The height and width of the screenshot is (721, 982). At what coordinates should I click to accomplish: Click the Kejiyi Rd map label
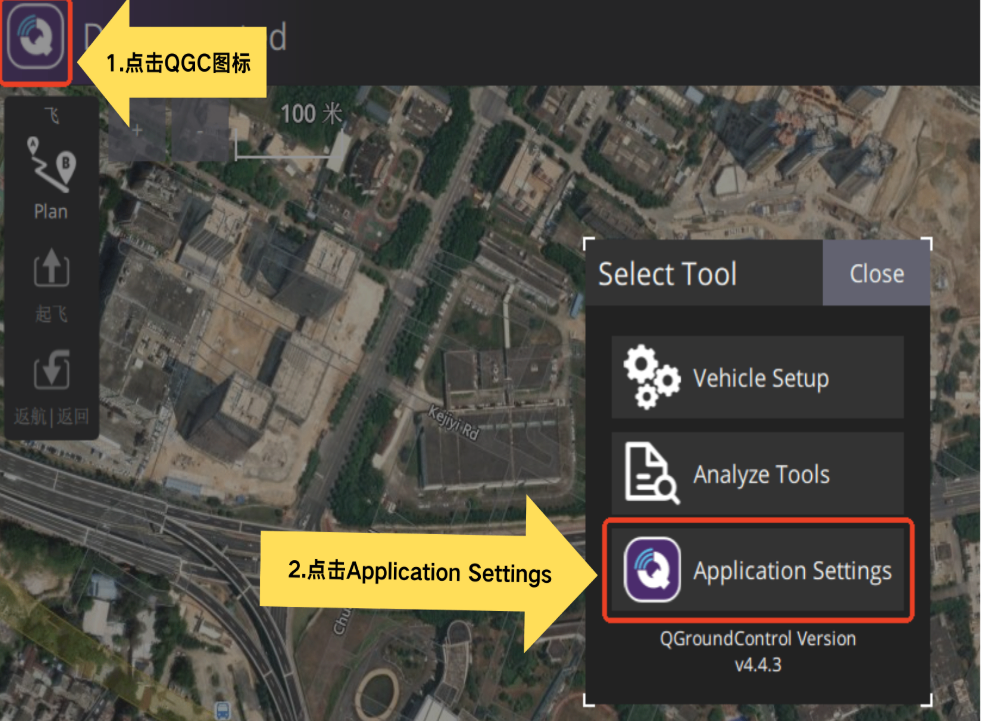pos(453,423)
